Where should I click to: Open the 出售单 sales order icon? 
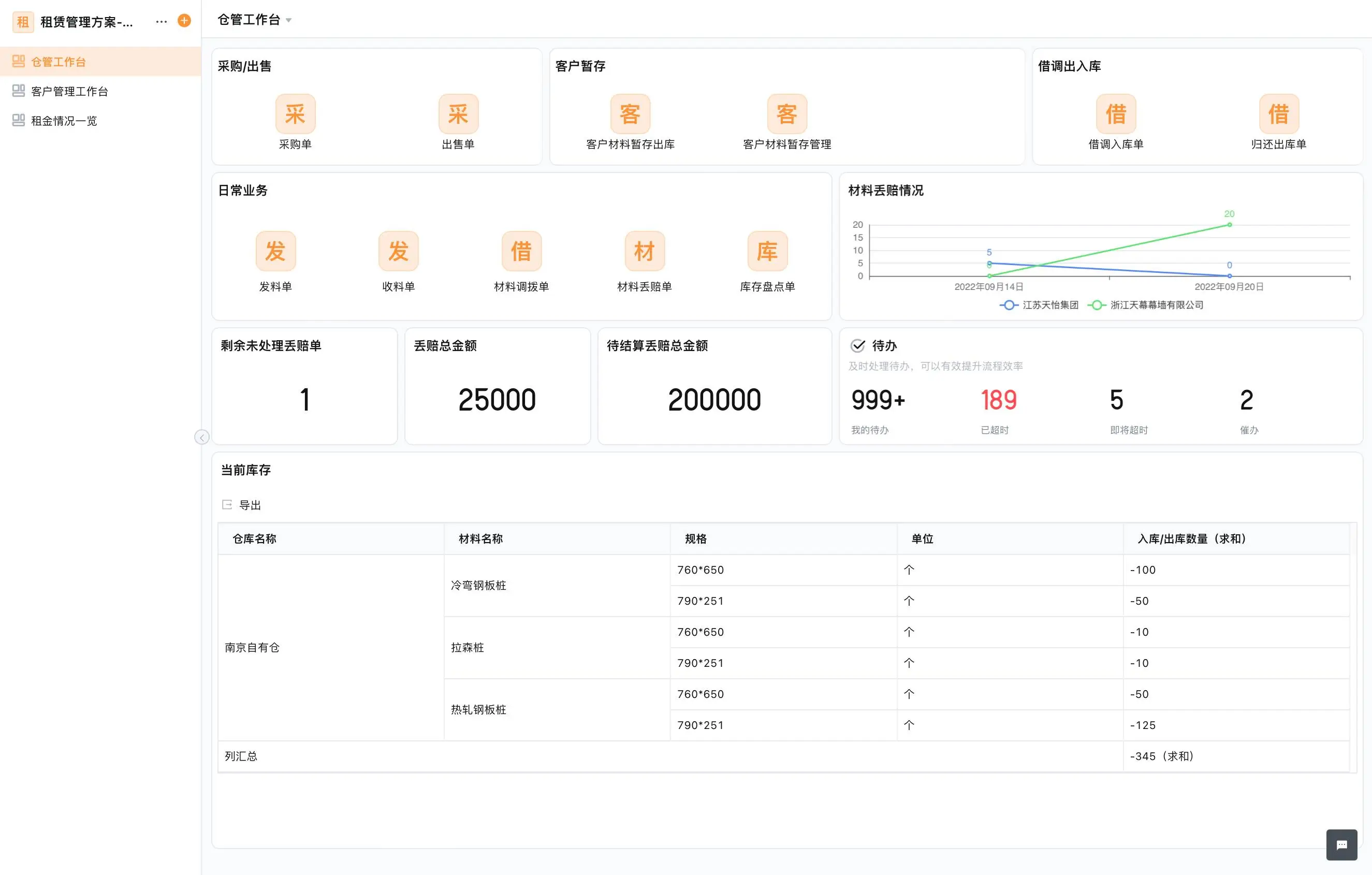pos(458,114)
